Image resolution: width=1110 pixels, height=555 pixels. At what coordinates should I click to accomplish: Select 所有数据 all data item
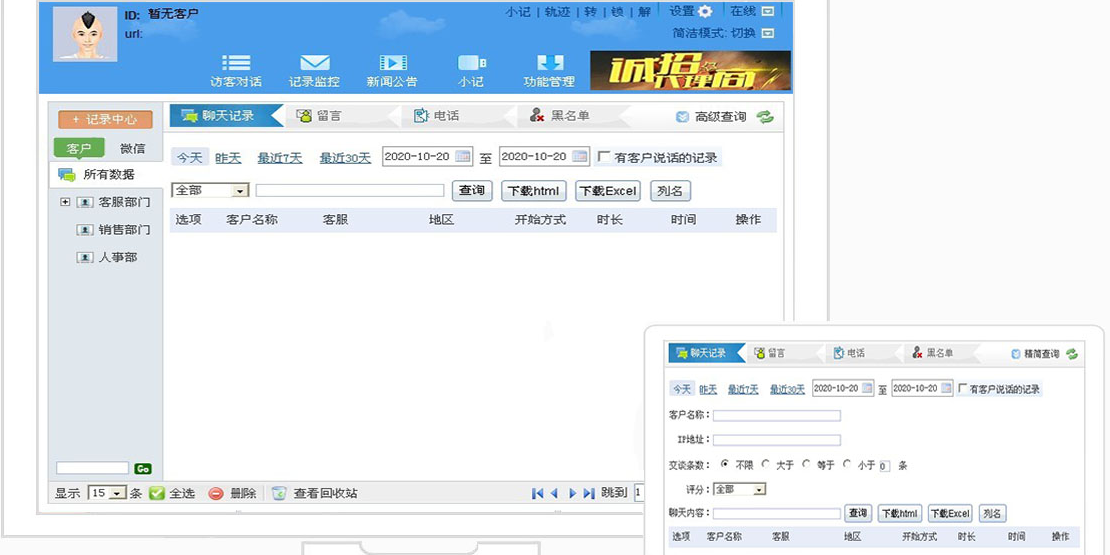coord(106,175)
